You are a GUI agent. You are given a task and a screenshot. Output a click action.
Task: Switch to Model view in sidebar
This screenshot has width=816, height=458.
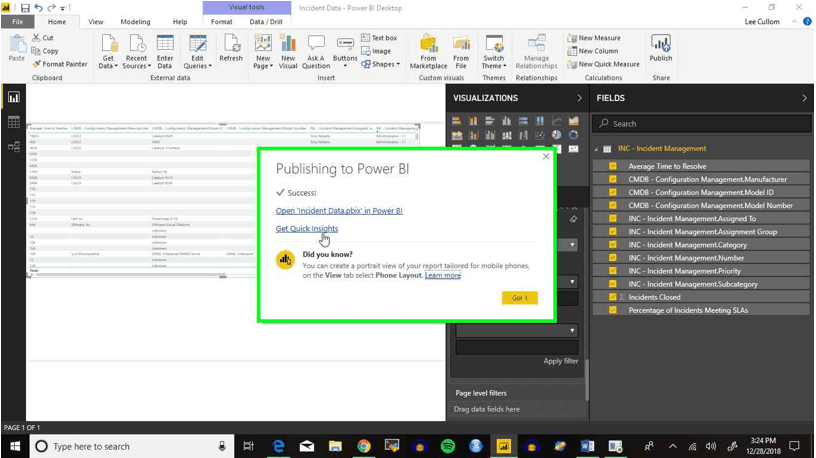click(14, 147)
